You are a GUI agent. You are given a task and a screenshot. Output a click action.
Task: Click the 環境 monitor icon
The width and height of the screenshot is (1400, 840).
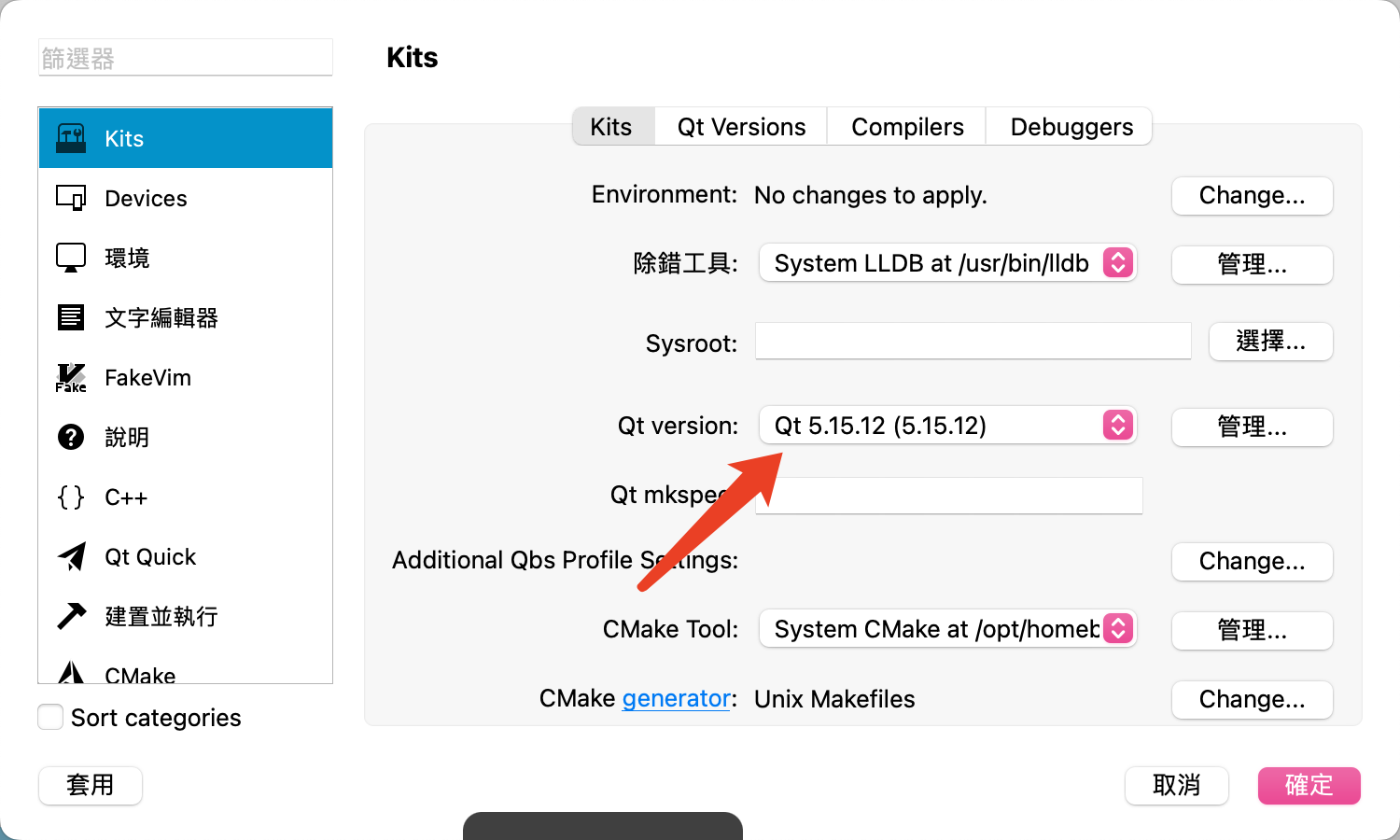[x=71, y=258]
